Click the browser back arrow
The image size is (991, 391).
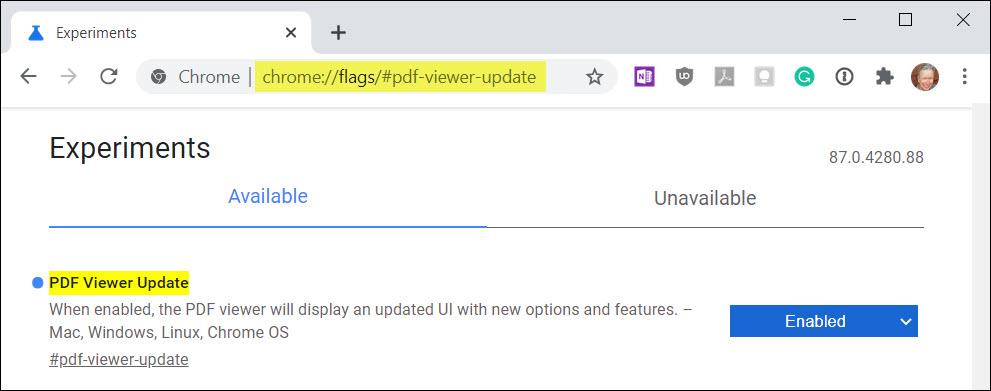click(x=28, y=77)
